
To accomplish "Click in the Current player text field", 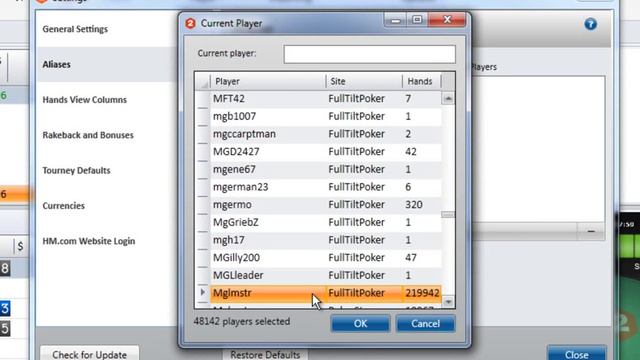I will click(369, 54).
